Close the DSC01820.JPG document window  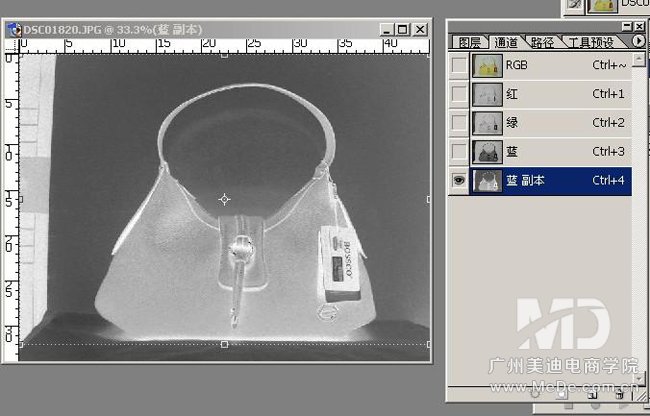(420, 29)
